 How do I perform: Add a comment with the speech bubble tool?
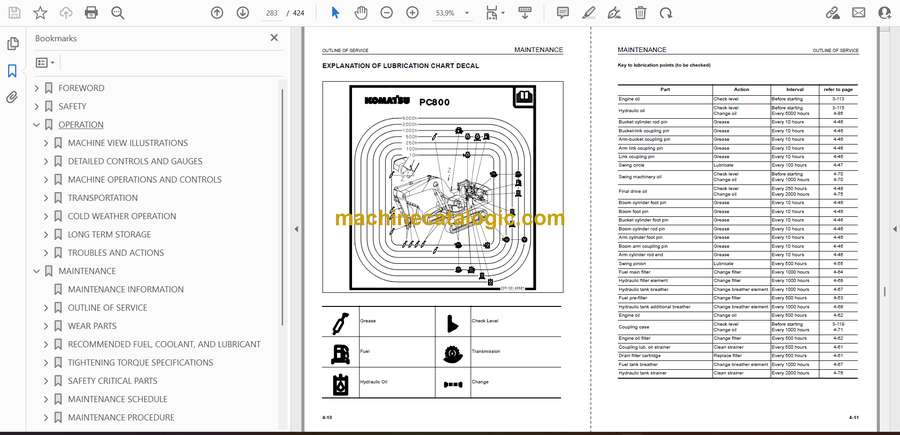[x=563, y=13]
